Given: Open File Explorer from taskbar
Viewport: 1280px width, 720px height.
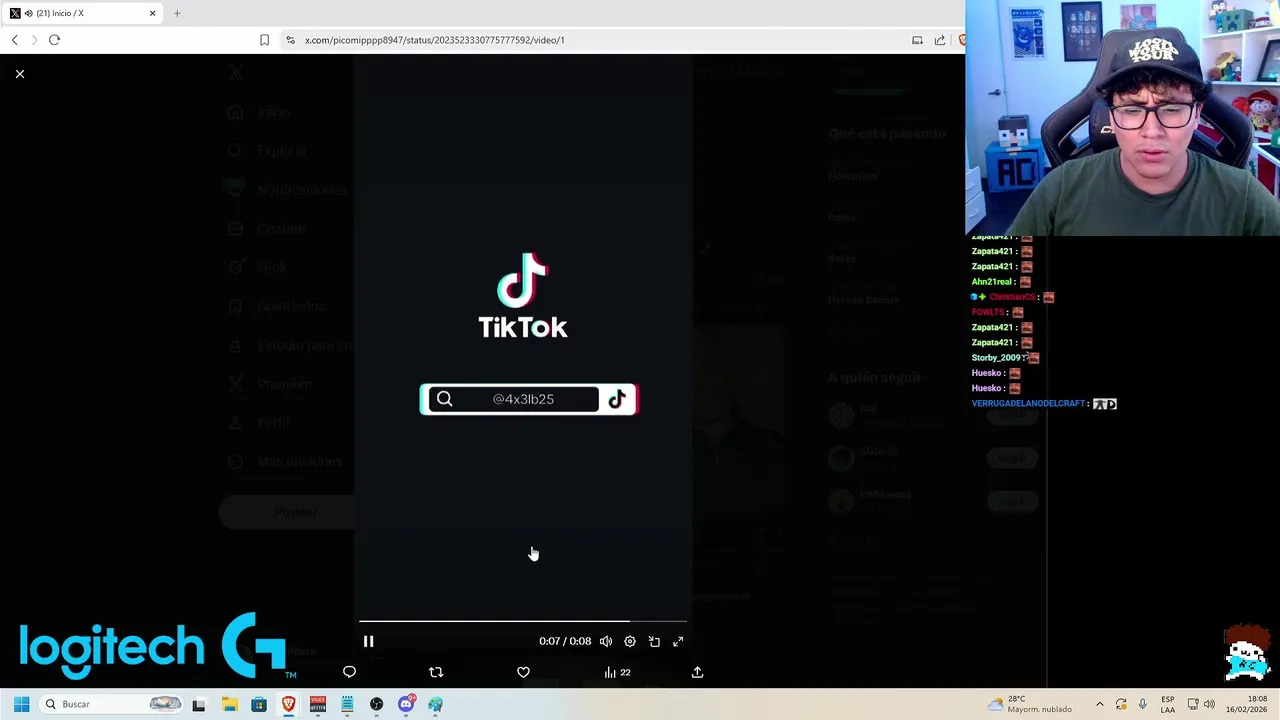Looking at the screenshot, I should tap(229, 704).
